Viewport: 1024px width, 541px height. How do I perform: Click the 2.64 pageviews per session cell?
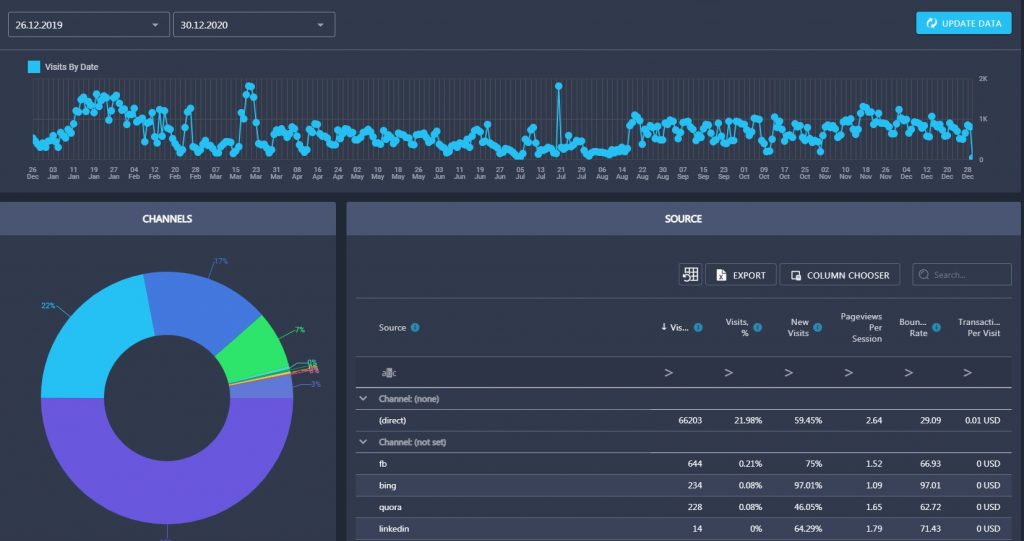pos(874,421)
